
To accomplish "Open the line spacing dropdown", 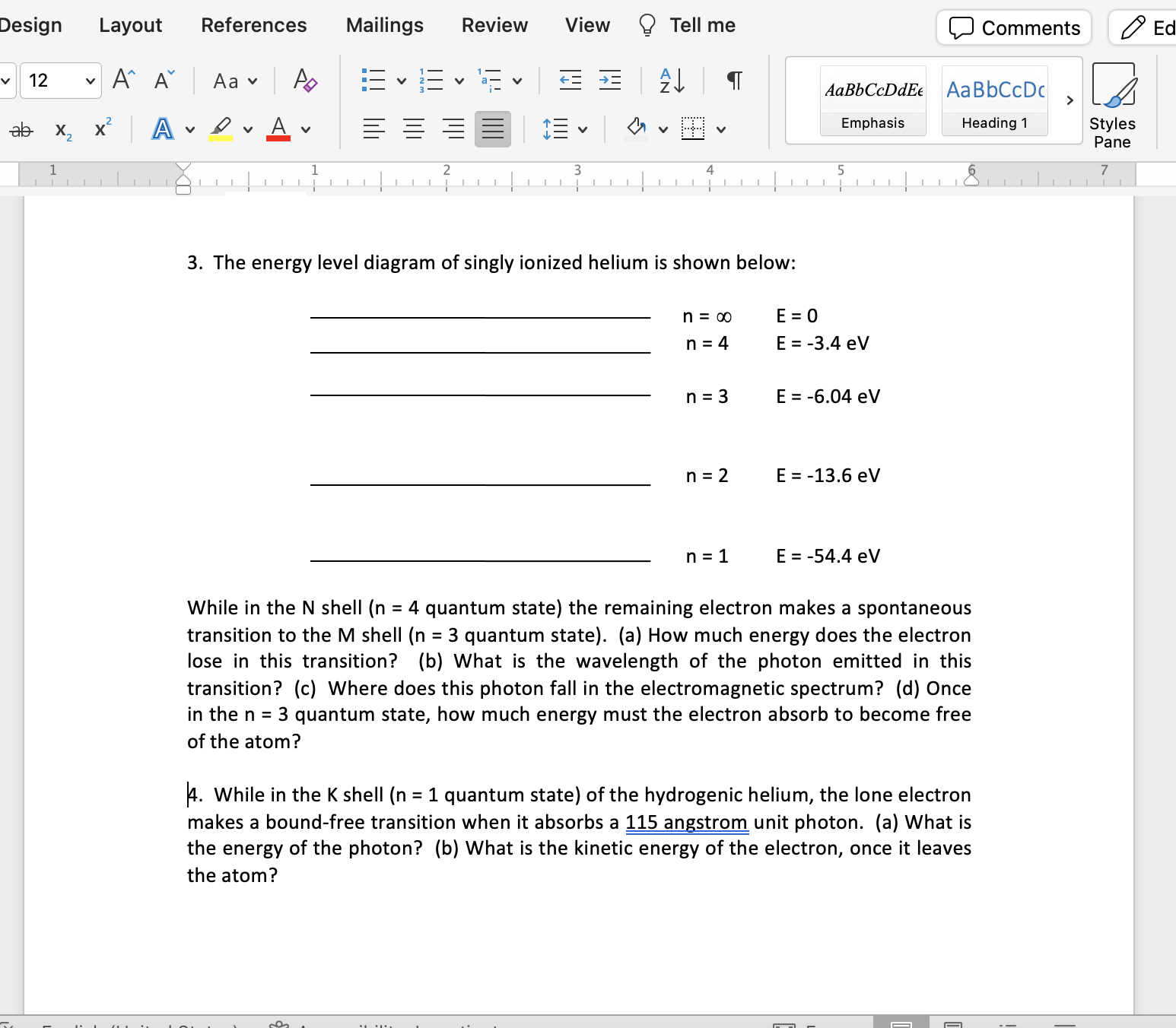I will tap(565, 128).
